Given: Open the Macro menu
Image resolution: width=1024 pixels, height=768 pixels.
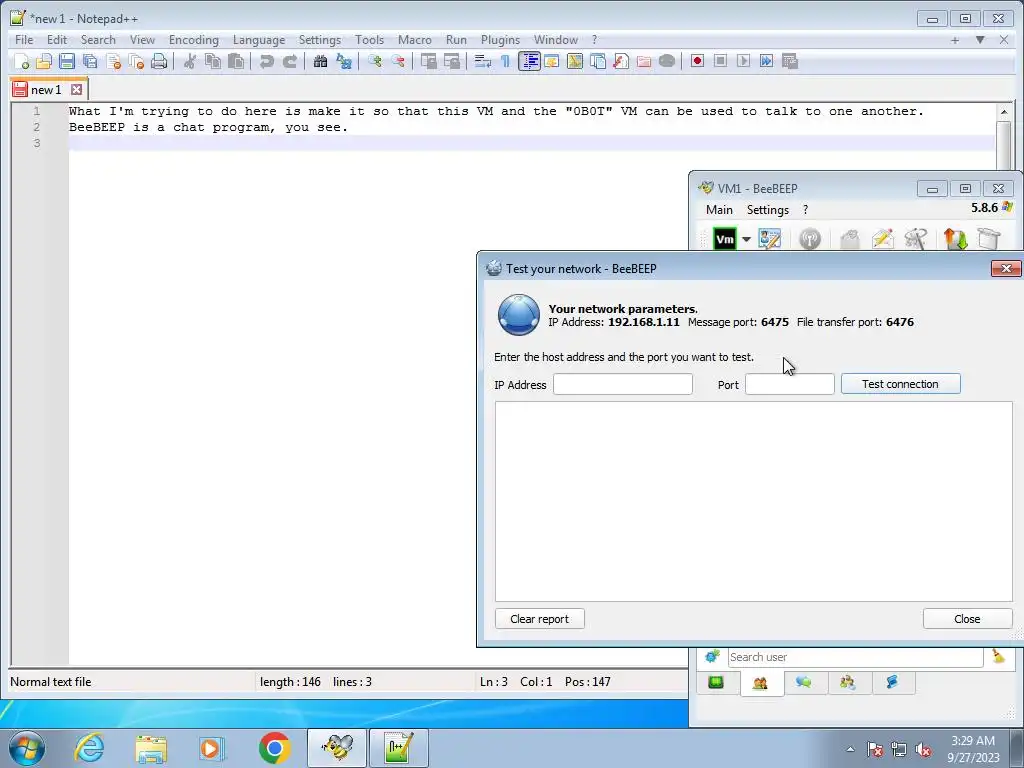Looking at the screenshot, I should tap(415, 40).
